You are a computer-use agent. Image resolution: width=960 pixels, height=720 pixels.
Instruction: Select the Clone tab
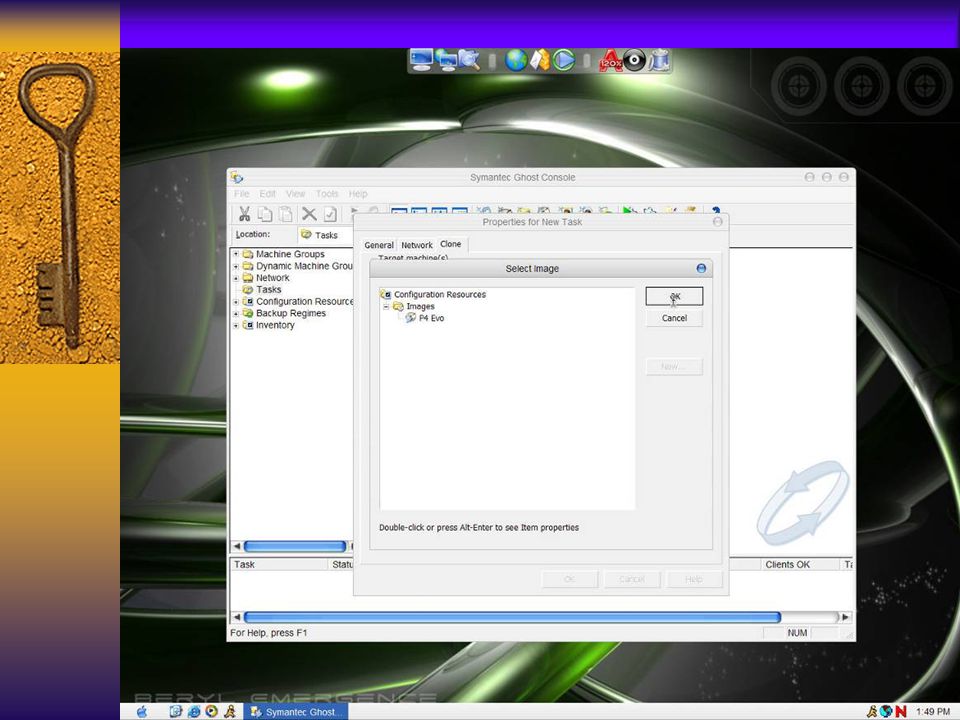451,244
